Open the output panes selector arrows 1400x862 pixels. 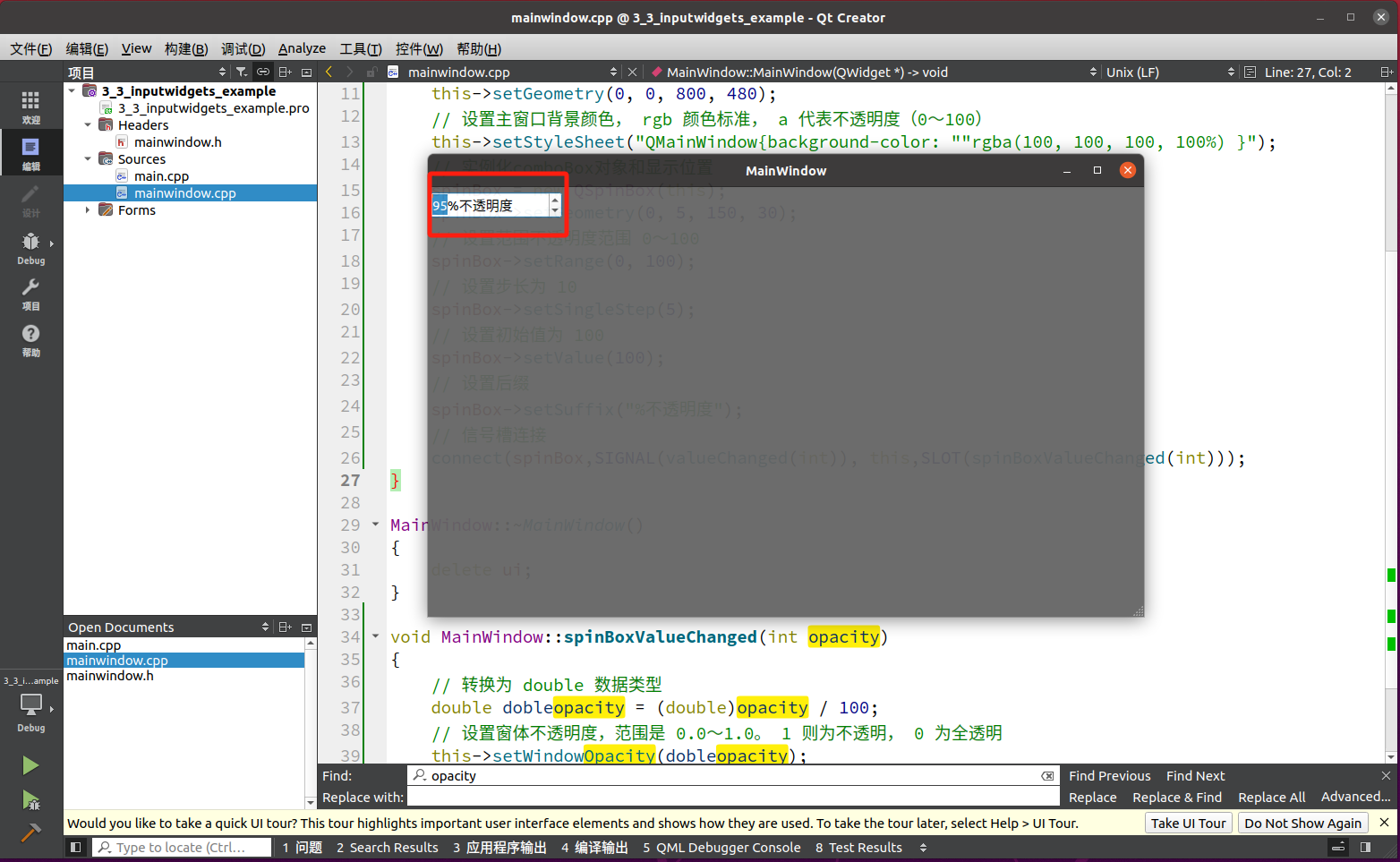click(x=923, y=847)
